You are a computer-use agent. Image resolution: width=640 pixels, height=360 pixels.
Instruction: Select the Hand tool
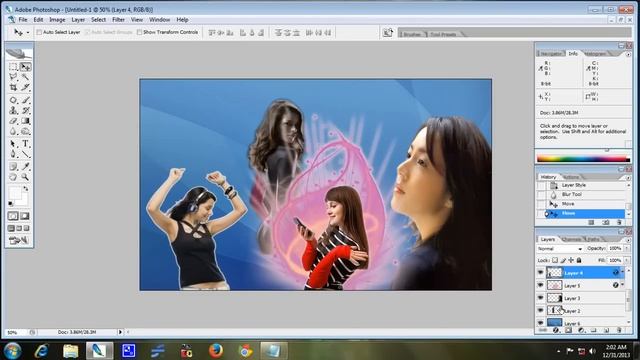click(13, 177)
